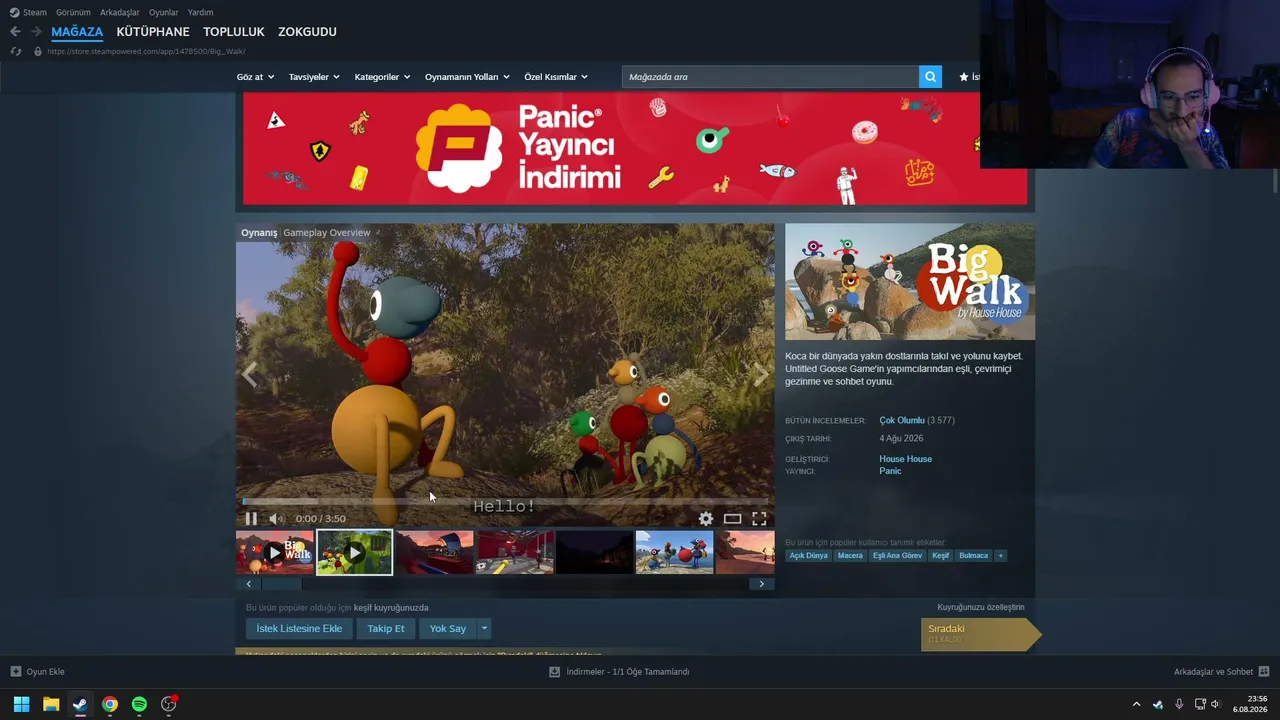
Task: Go back with the navigation back arrow
Action: pos(15,32)
